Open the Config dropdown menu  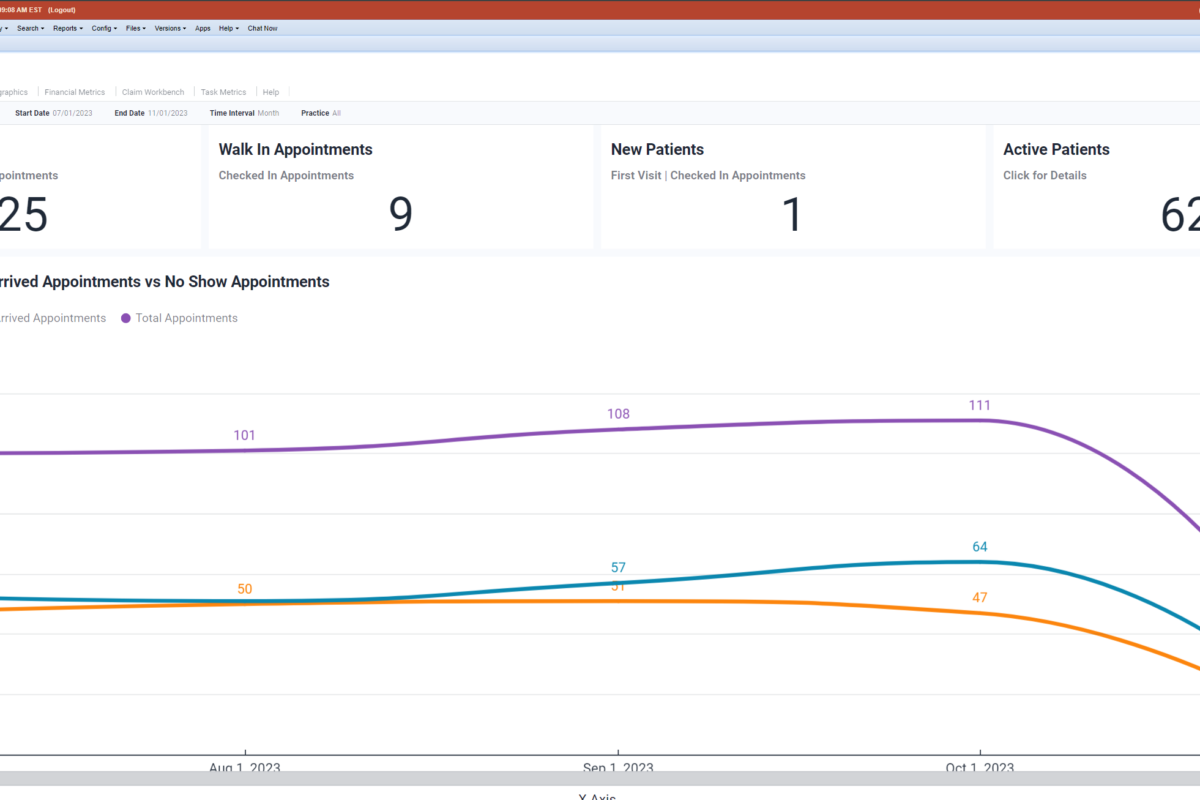point(104,28)
